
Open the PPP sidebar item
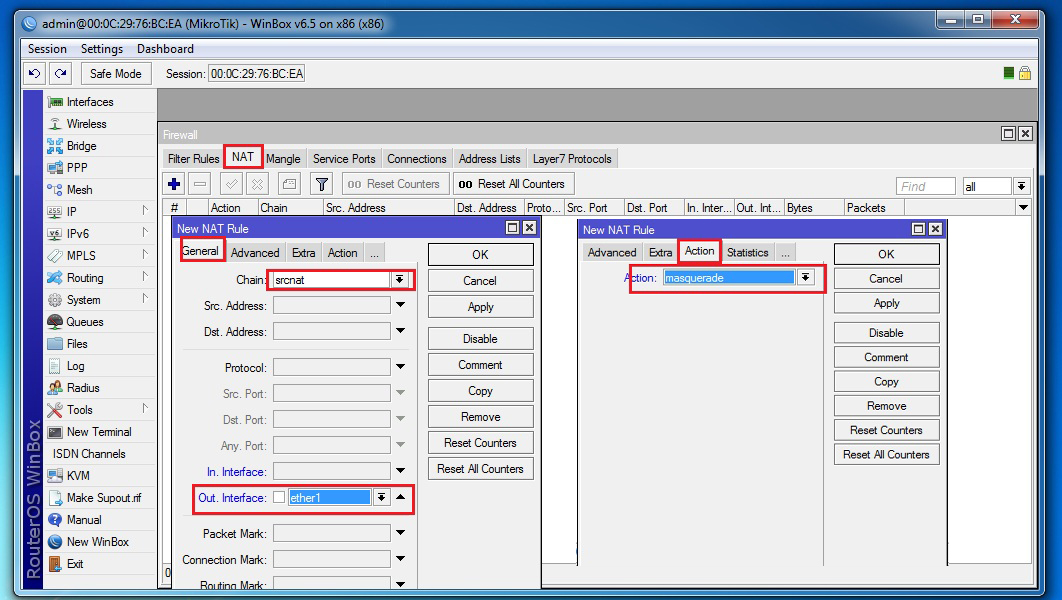(x=77, y=167)
